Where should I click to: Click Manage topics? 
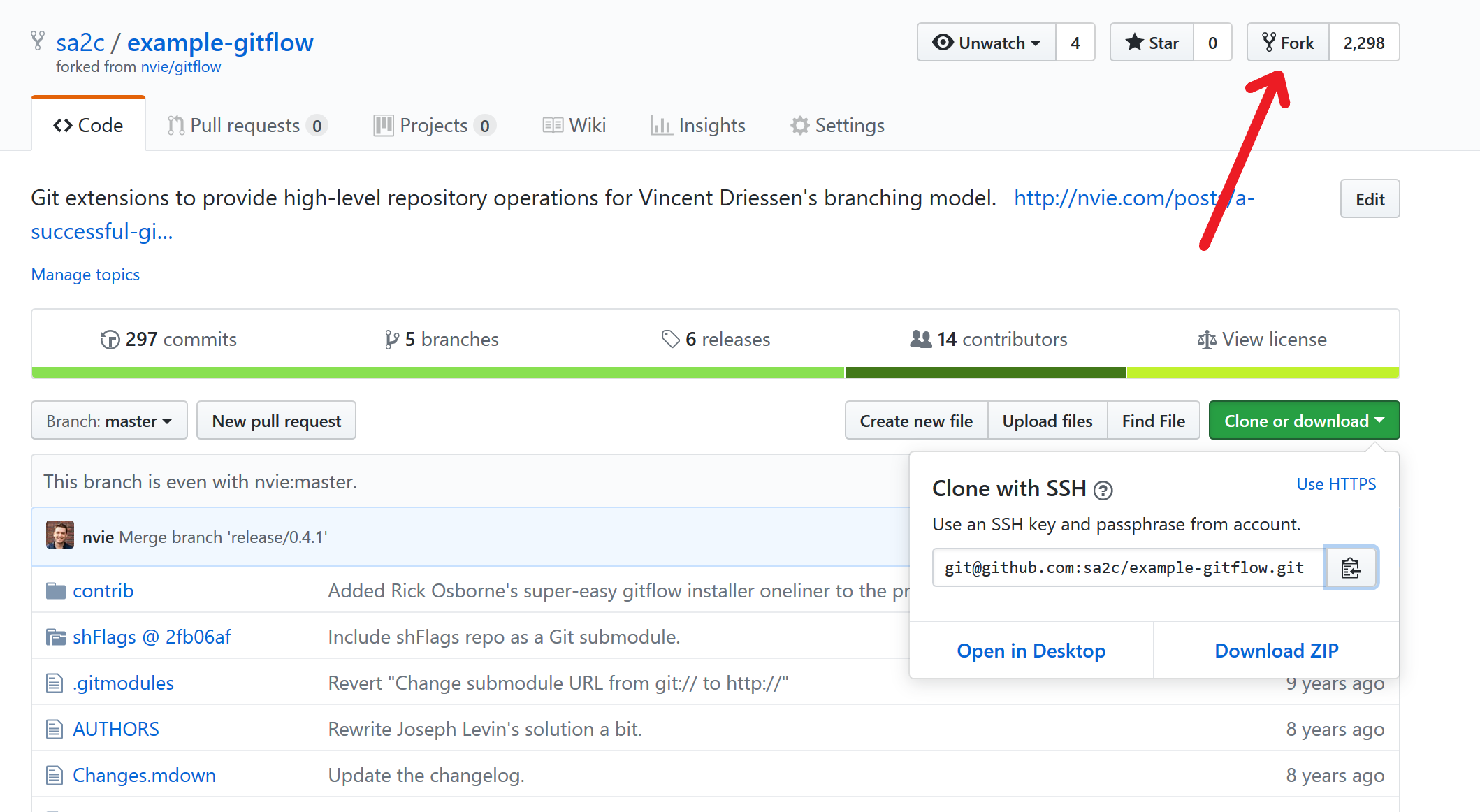point(85,275)
